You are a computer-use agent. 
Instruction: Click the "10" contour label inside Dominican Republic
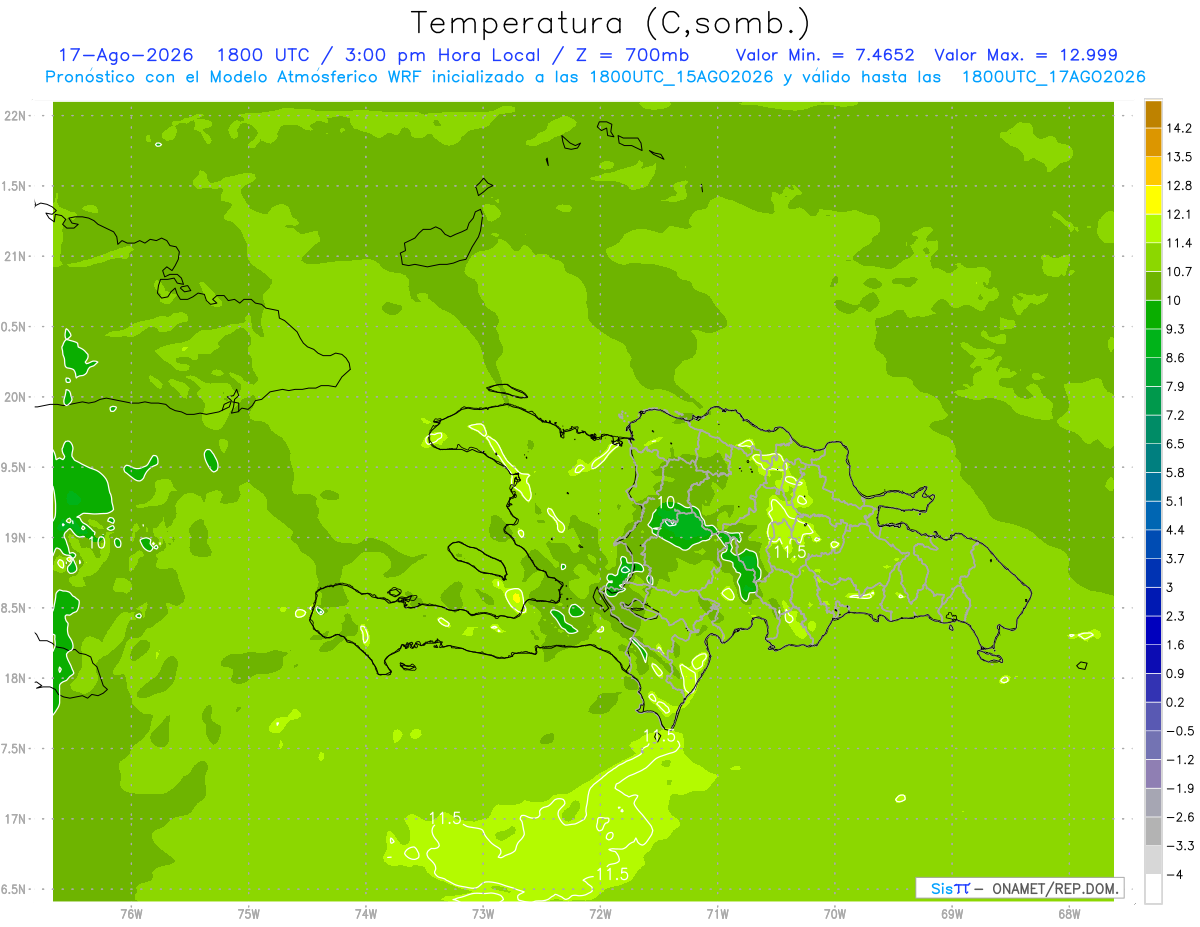click(x=666, y=502)
